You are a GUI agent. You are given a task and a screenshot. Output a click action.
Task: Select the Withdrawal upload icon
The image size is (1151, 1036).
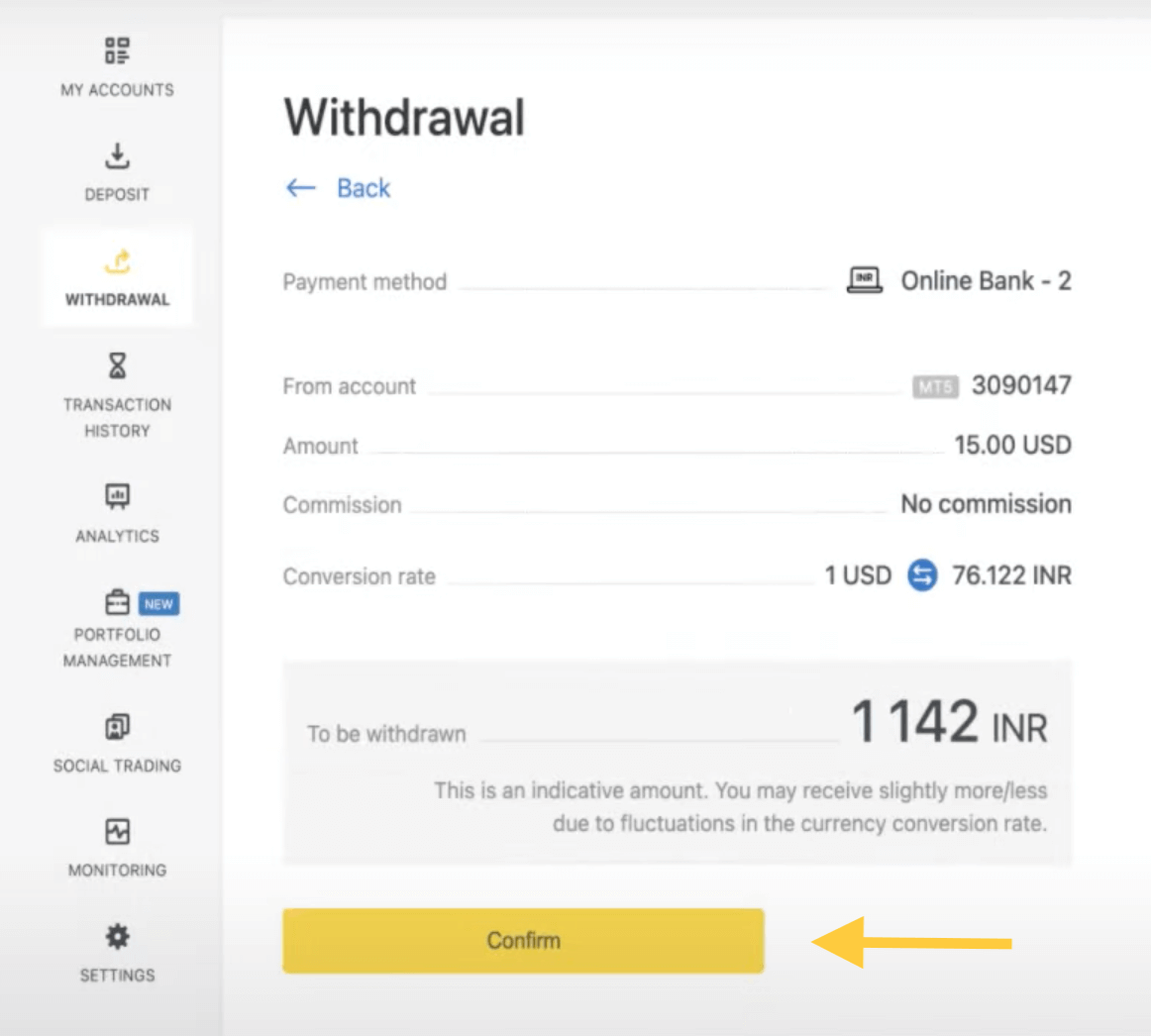[117, 260]
